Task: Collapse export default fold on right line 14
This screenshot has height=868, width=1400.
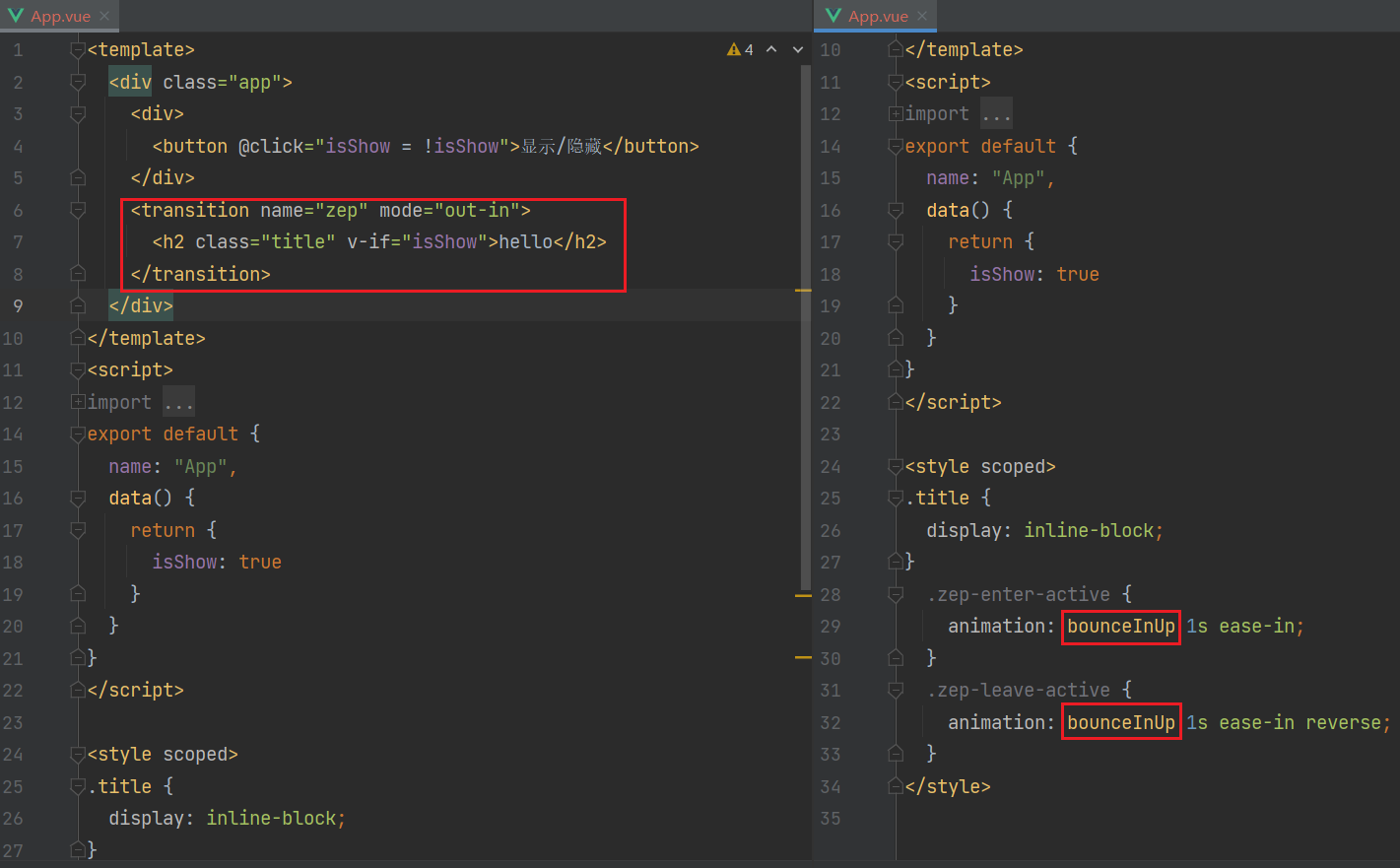Action: pos(896,146)
